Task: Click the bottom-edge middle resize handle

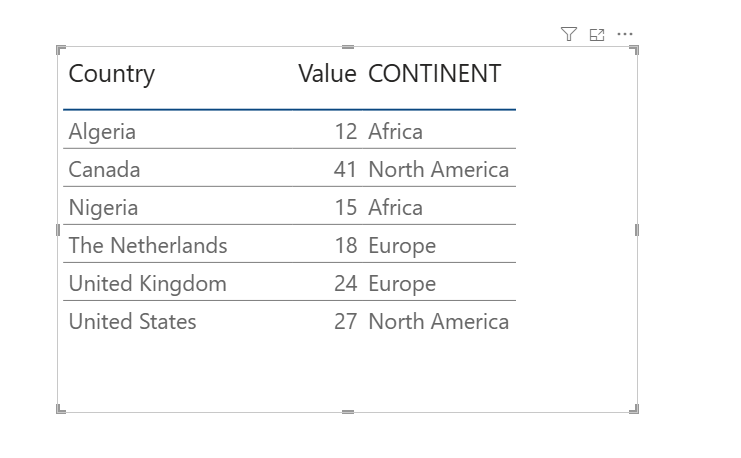Action: (348, 410)
